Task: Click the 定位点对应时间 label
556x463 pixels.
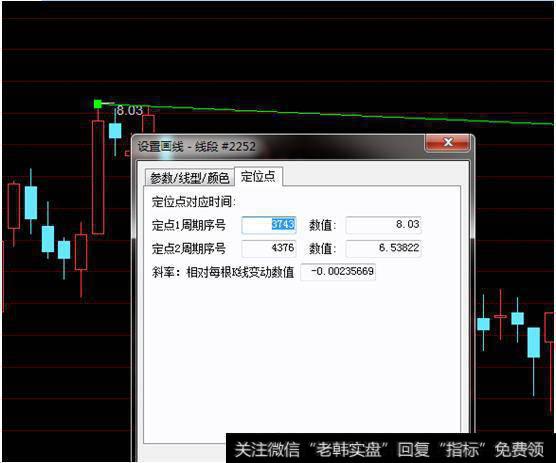Action: pyautogui.click(x=194, y=202)
